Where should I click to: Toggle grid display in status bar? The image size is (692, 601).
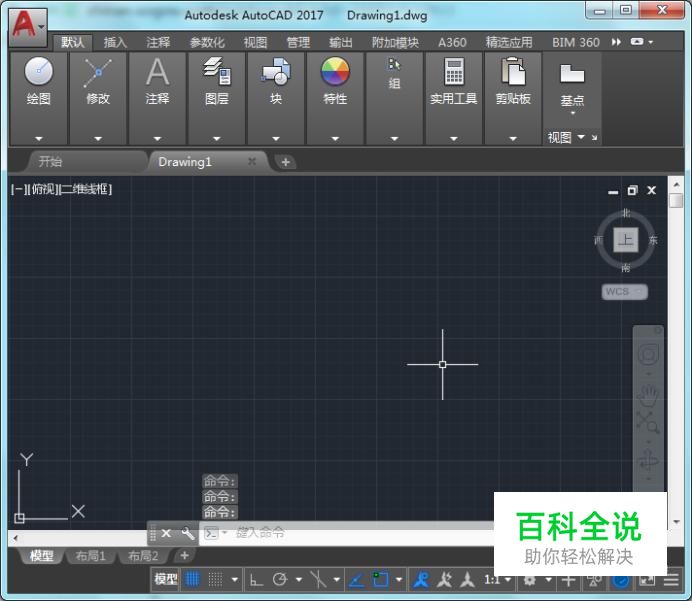(192, 579)
